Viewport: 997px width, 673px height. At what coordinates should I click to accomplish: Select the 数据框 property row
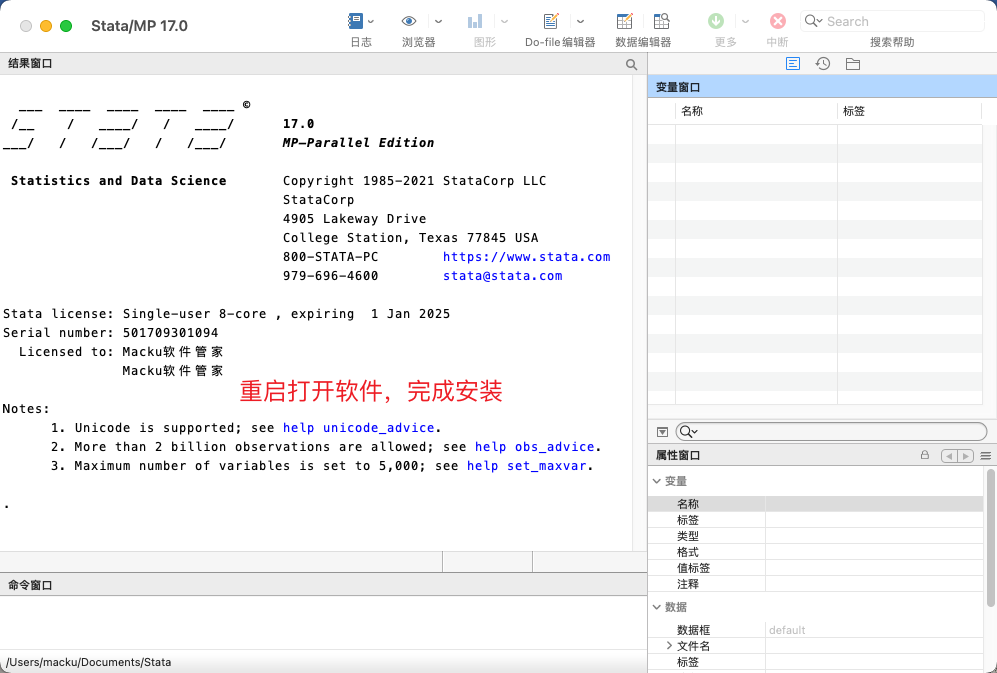click(x=816, y=630)
